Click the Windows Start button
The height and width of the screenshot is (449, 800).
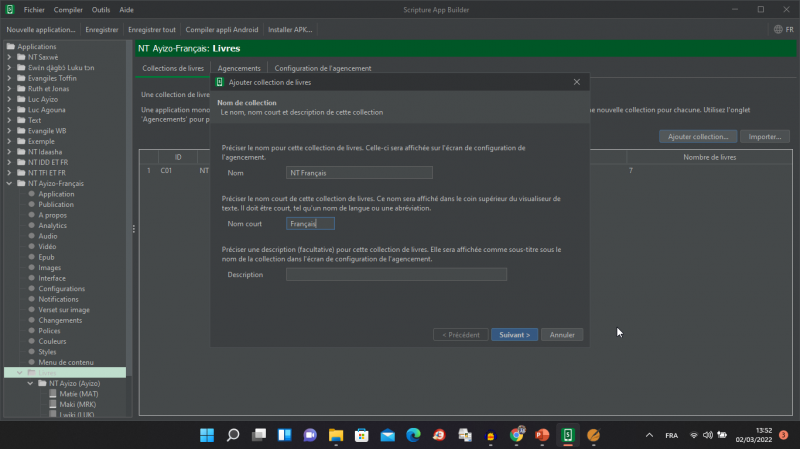[207, 435]
